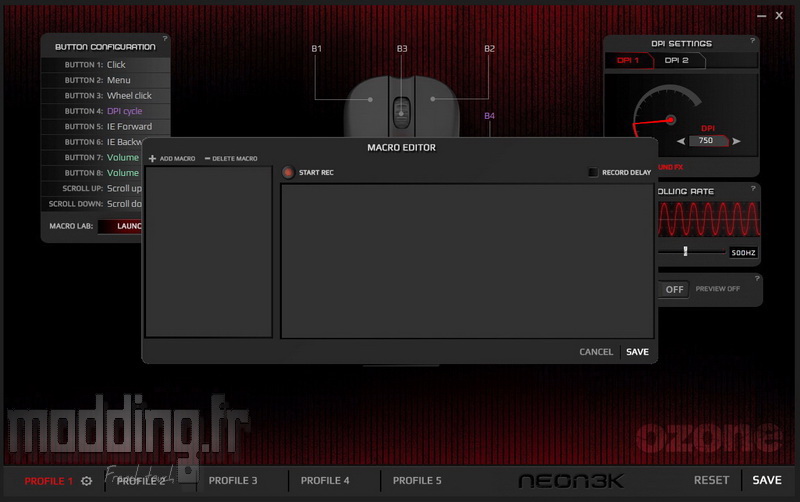Click the Add Macro plus icon
The image size is (800, 502).
pos(152,159)
